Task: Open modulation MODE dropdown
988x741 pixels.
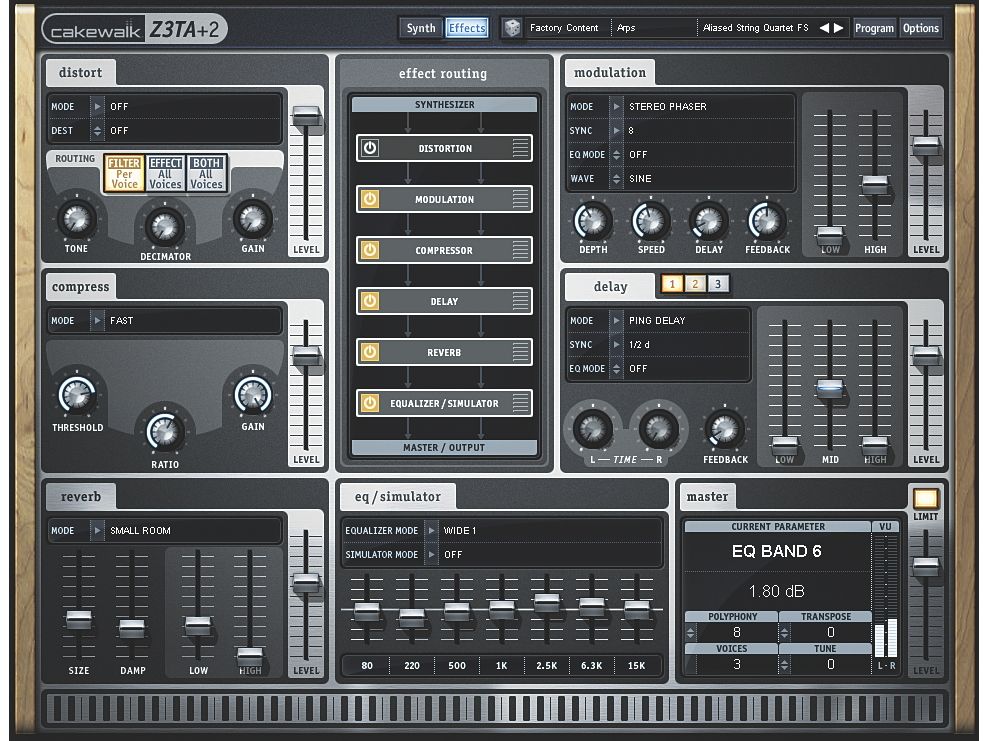Action: point(616,106)
